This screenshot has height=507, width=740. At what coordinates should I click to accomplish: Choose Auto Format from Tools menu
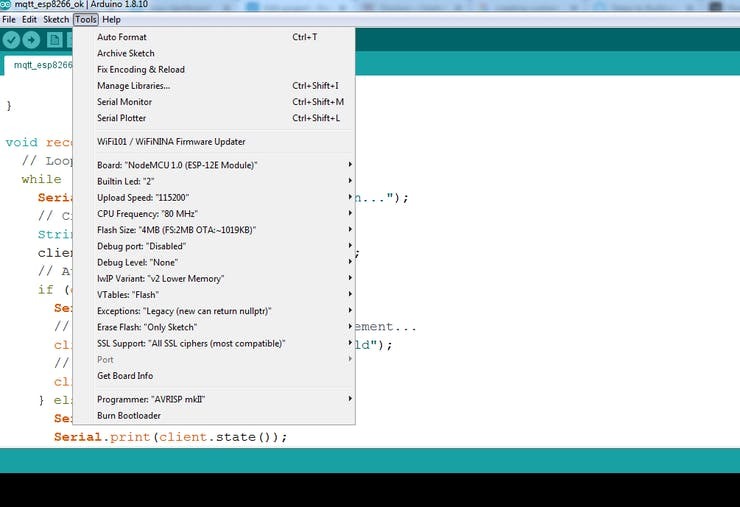[x=213, y=37]
